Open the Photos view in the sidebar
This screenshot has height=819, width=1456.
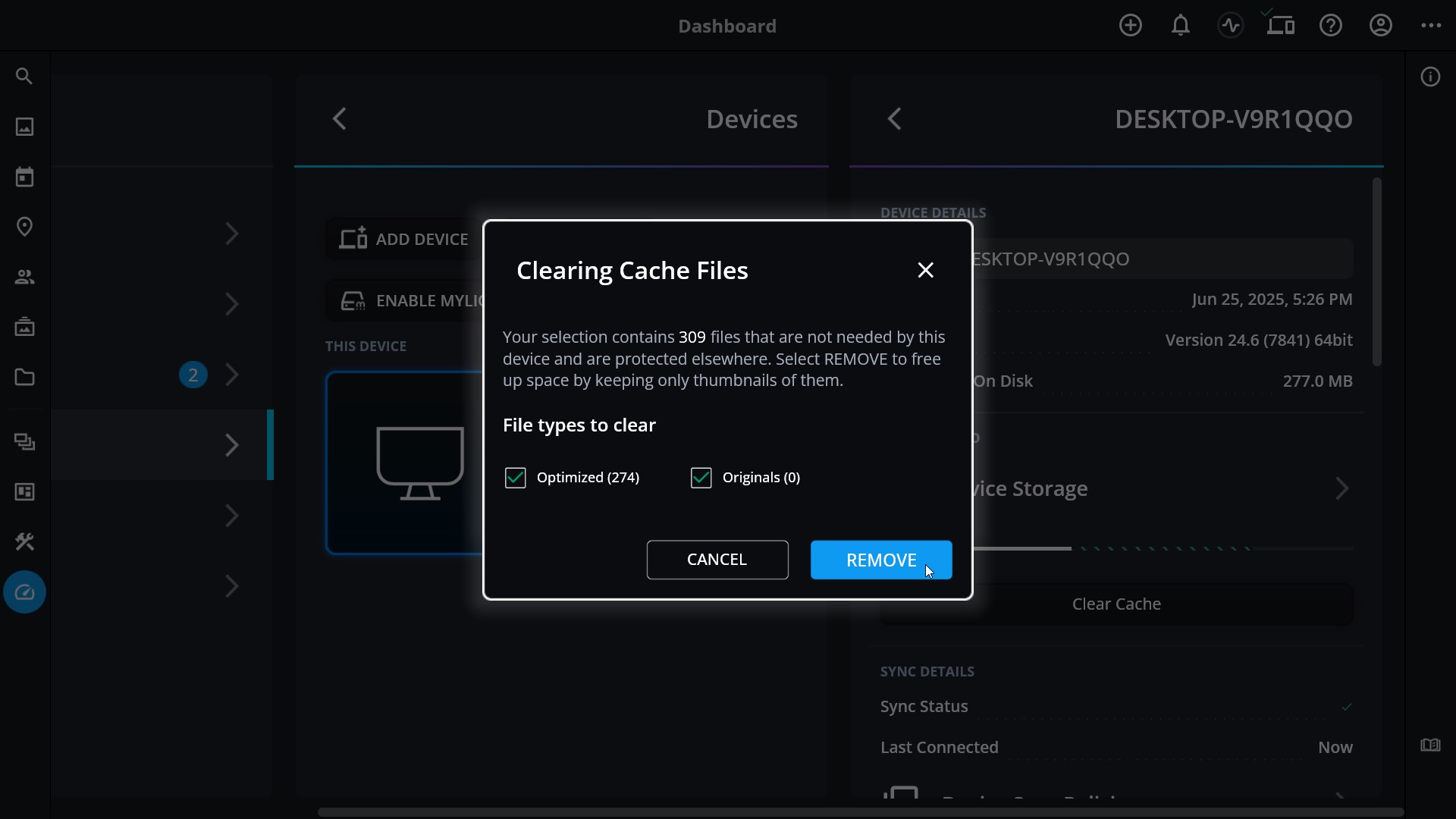[x=24, y=127]
